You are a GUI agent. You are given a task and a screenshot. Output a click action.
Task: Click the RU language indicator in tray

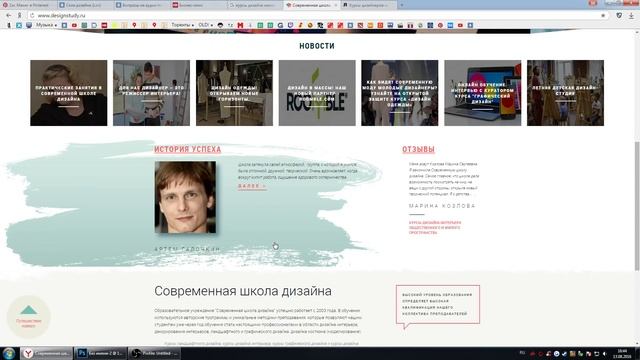tap(522, 353)
